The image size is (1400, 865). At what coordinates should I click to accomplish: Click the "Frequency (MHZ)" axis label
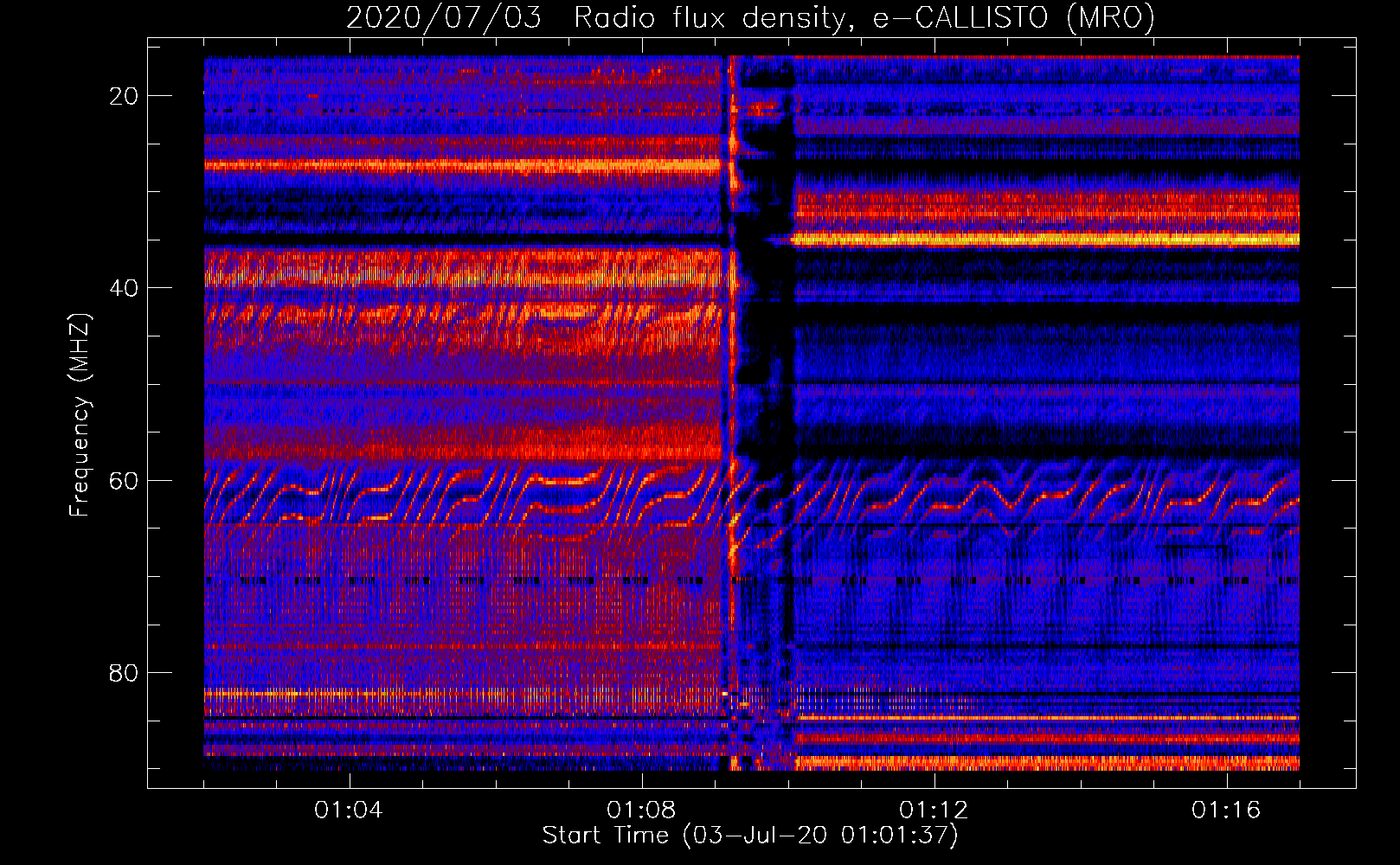click(x=80, y=415)
